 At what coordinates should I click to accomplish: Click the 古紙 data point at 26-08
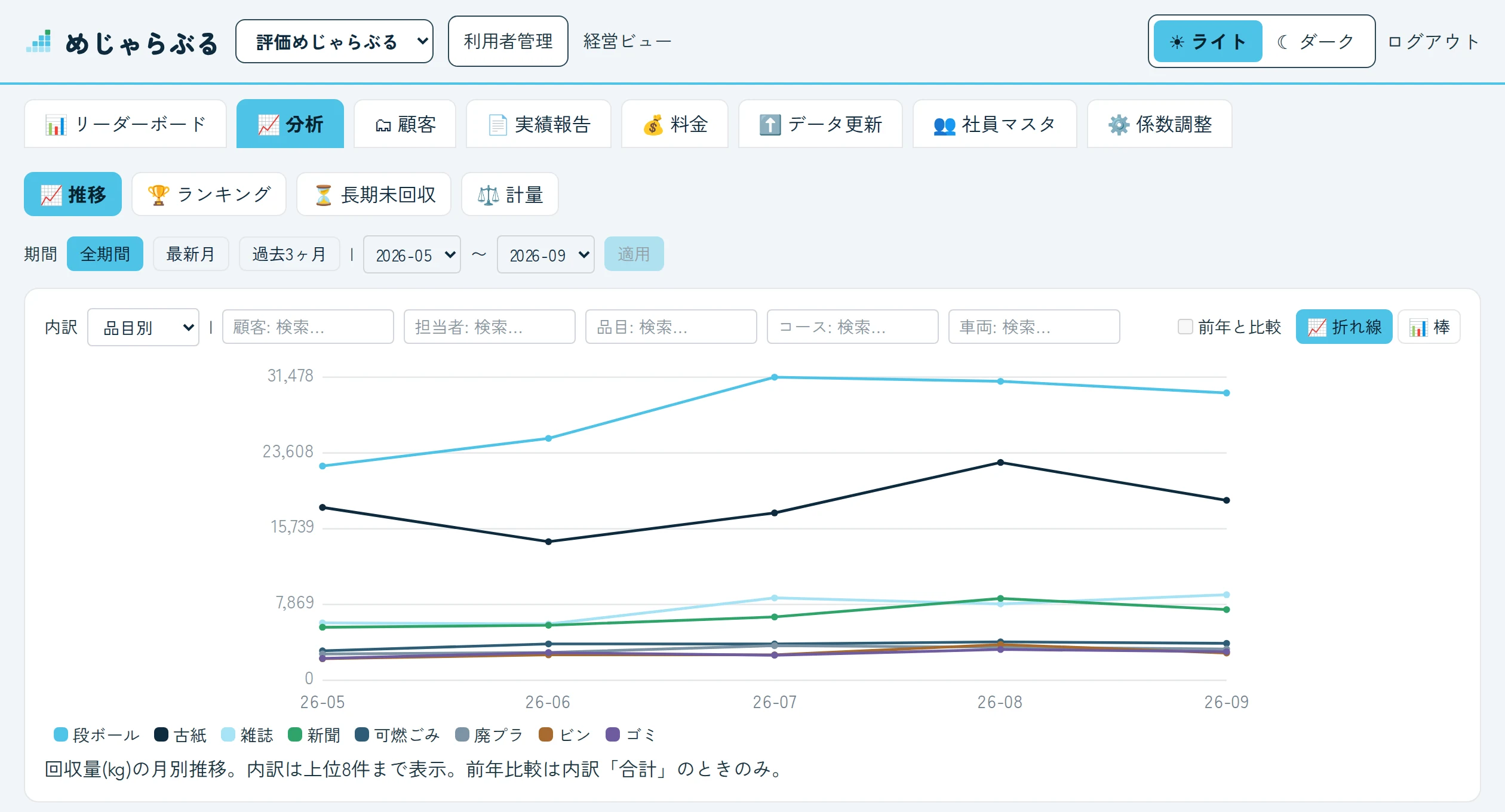click(1001, 463)
